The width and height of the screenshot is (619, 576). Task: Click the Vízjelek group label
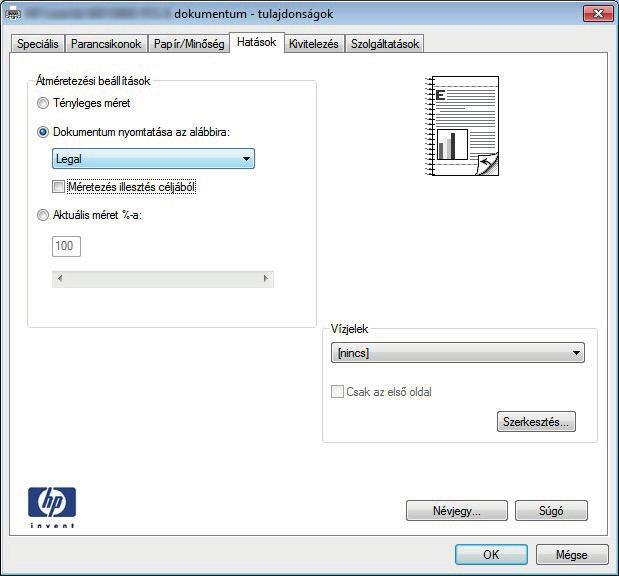pos(349,329)
